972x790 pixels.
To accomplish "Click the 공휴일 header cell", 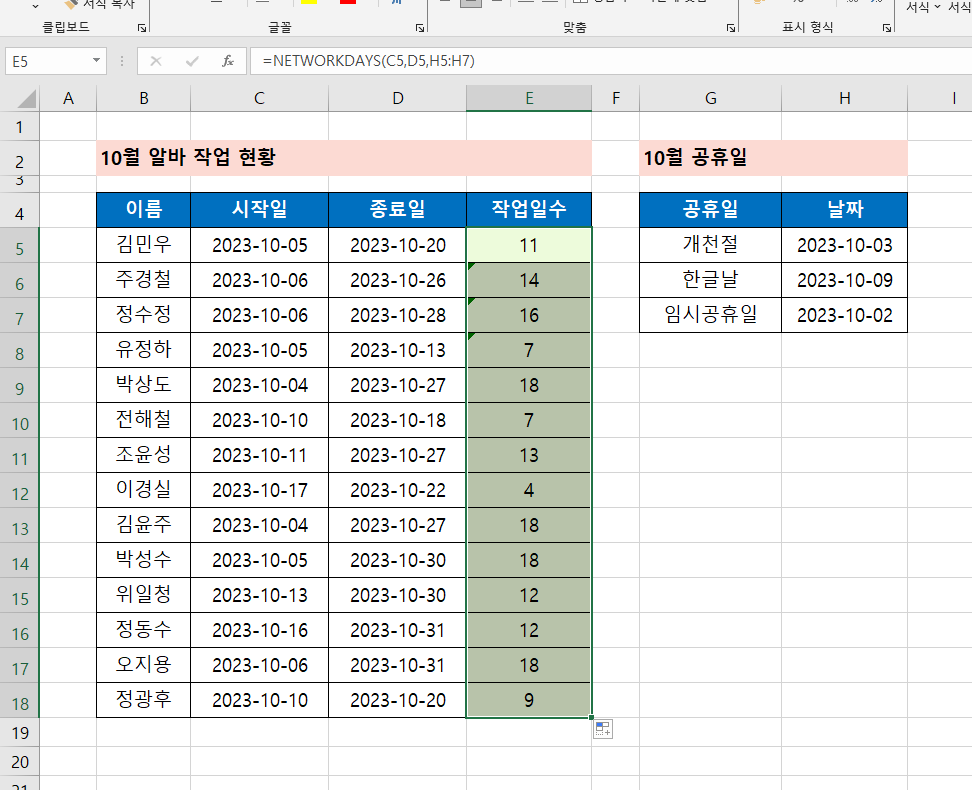I will [710, 210].
